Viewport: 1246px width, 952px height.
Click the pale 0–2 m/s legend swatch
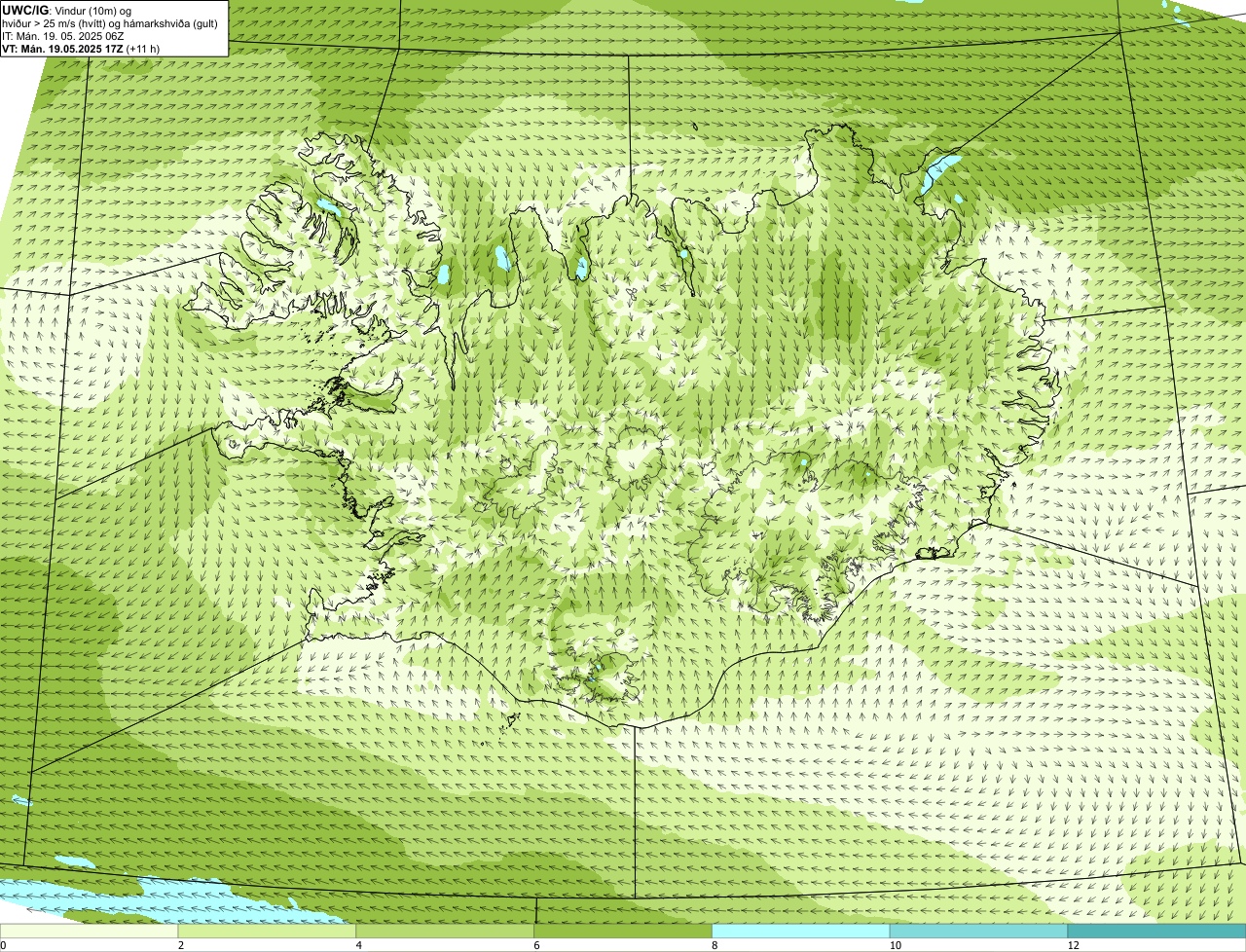(x=90, y=931)
